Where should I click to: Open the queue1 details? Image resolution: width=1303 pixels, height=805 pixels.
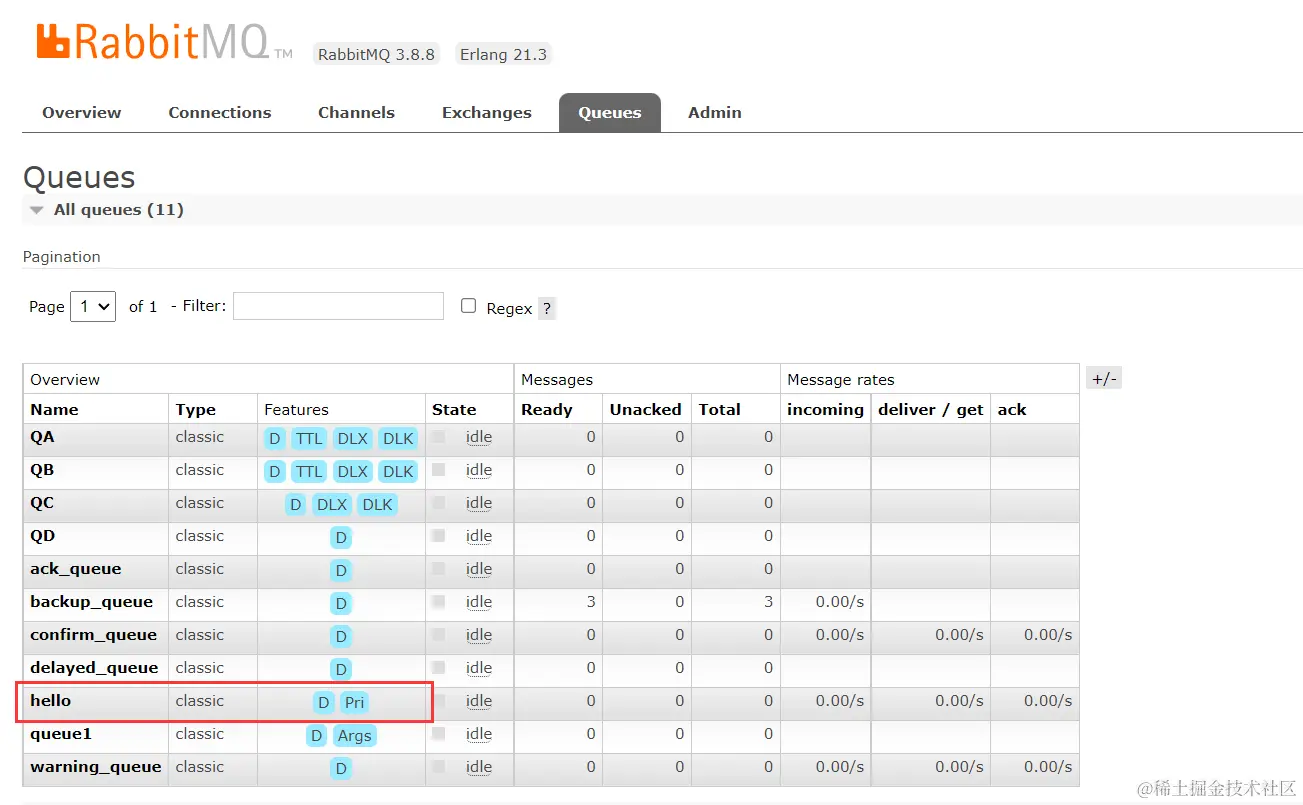point(61,734)
